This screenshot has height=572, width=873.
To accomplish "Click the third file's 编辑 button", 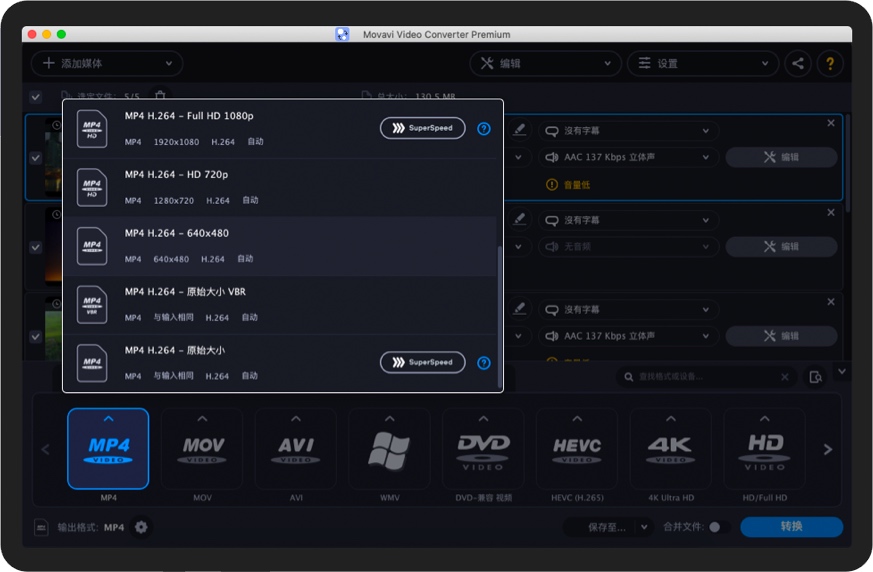I will [781, 336].
